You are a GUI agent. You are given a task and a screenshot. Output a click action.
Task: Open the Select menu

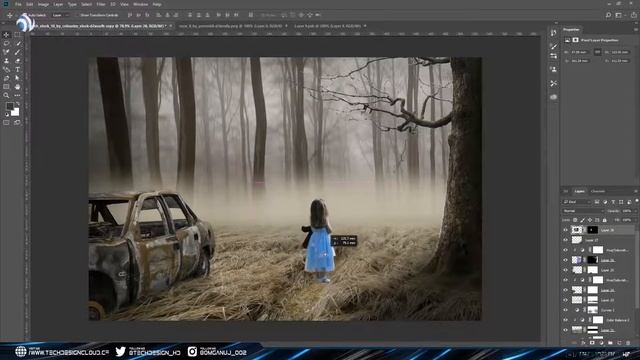(87, 4)
